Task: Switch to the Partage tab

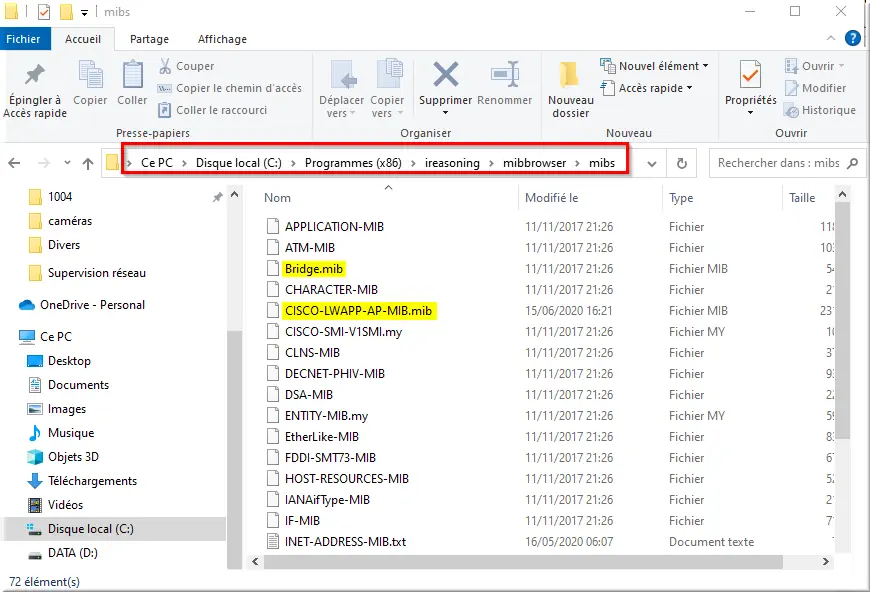Action: 149,39
